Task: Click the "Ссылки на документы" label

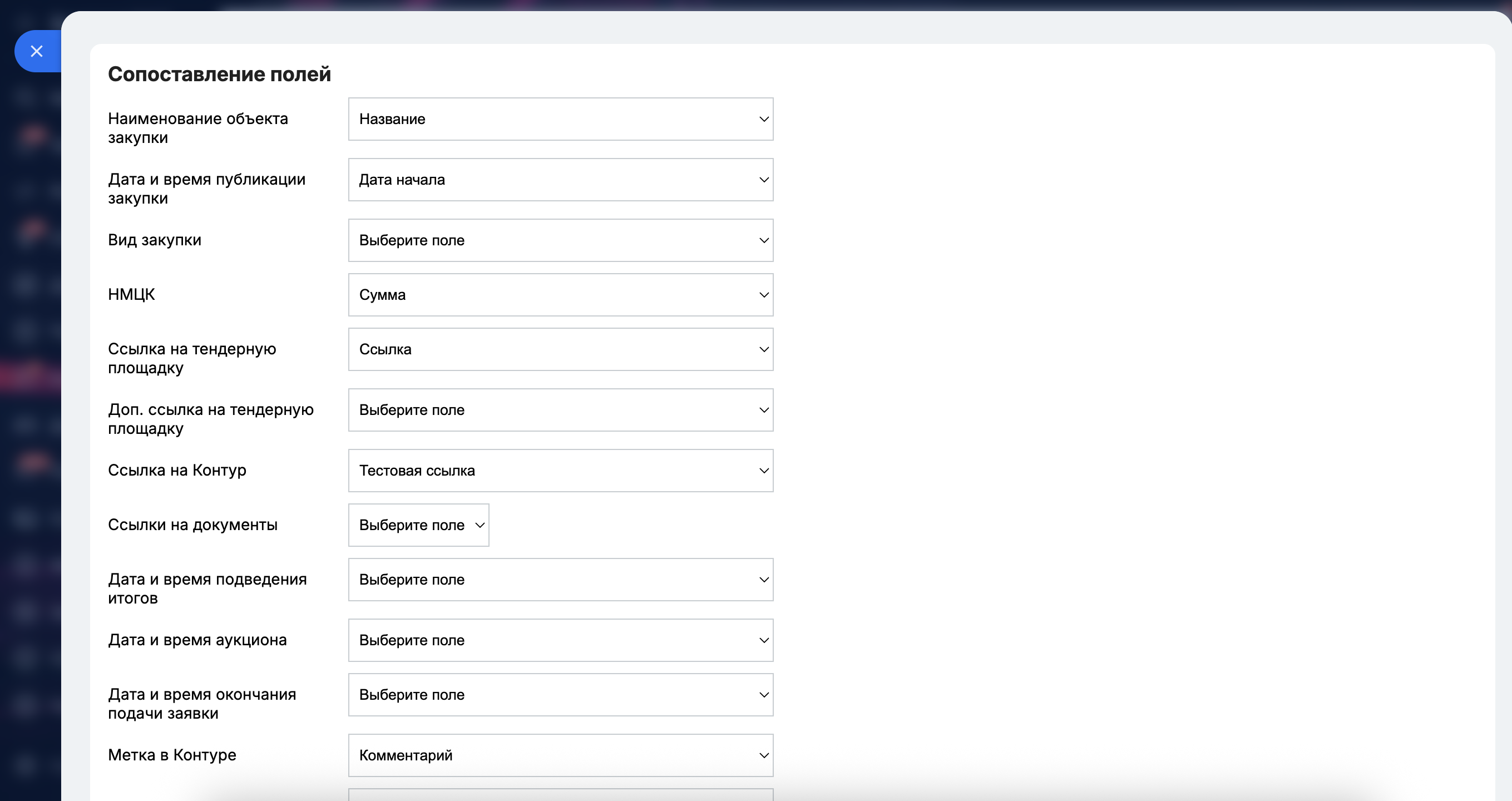Action: pyautogui.click(x=192, y=525)
